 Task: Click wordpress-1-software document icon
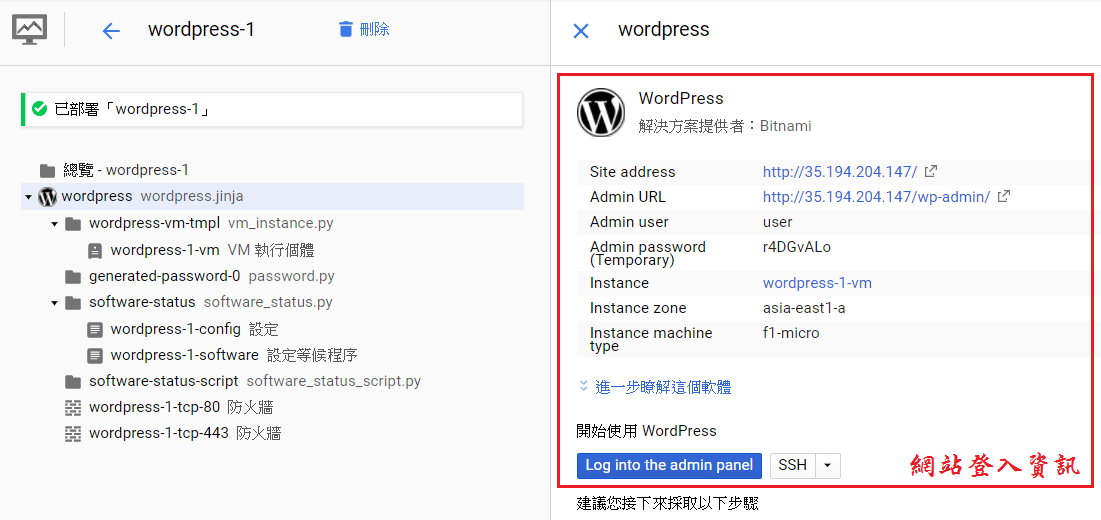point(95,356)
